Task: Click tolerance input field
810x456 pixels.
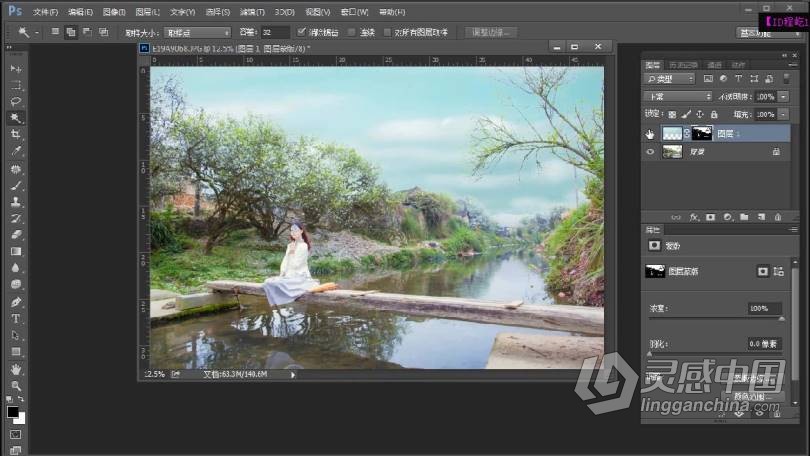Action: click(274, 33)
